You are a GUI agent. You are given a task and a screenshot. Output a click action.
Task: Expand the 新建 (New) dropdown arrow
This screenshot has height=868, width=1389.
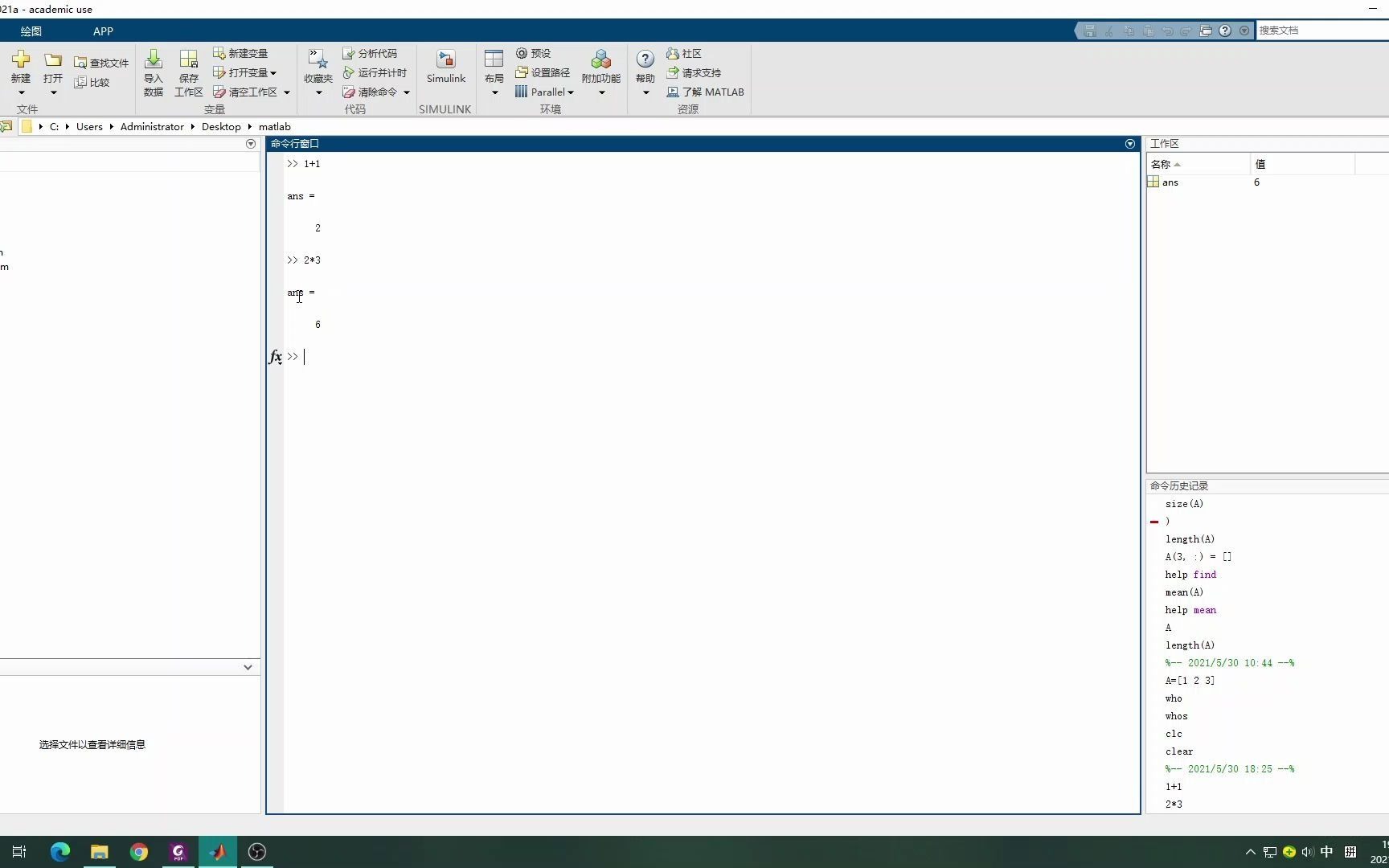21,92
